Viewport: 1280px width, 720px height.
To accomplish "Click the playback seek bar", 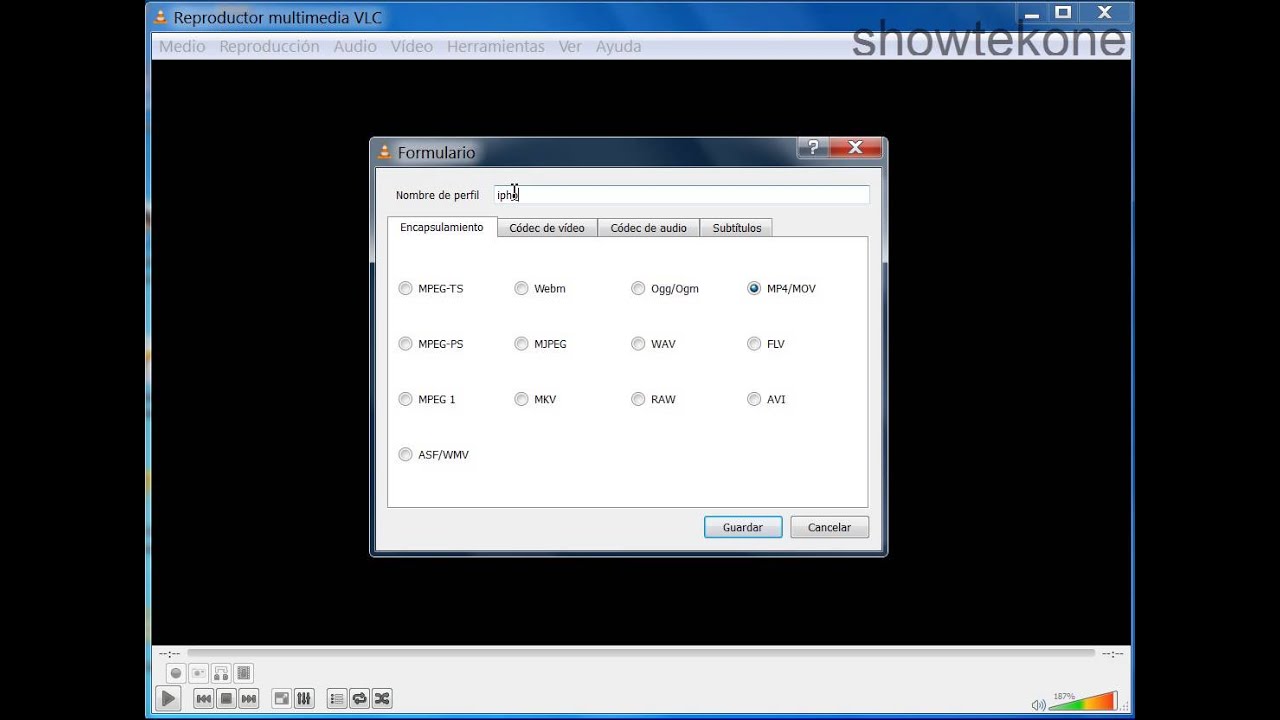I will [641, 653].
